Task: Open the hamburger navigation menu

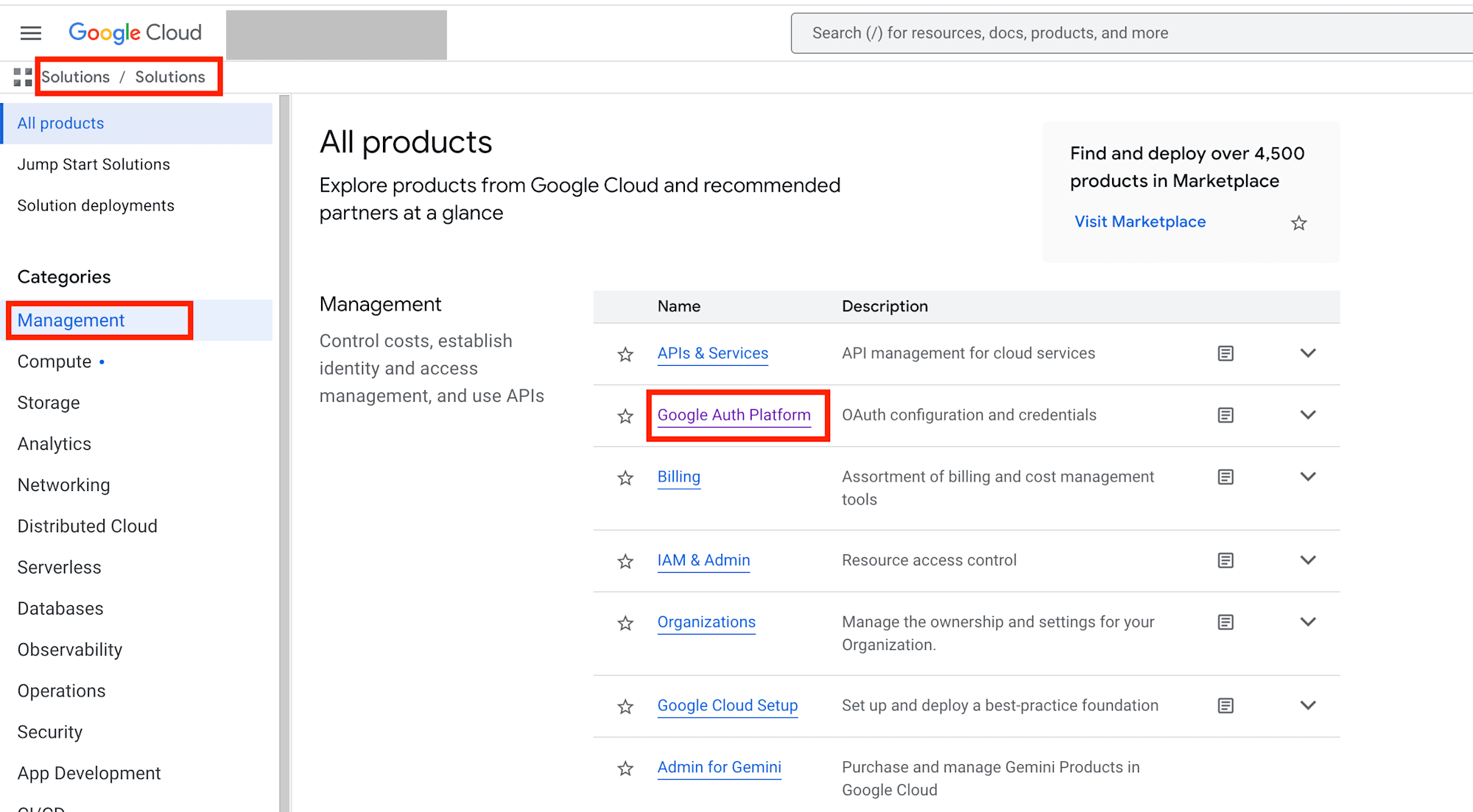Action: point(31,33)
